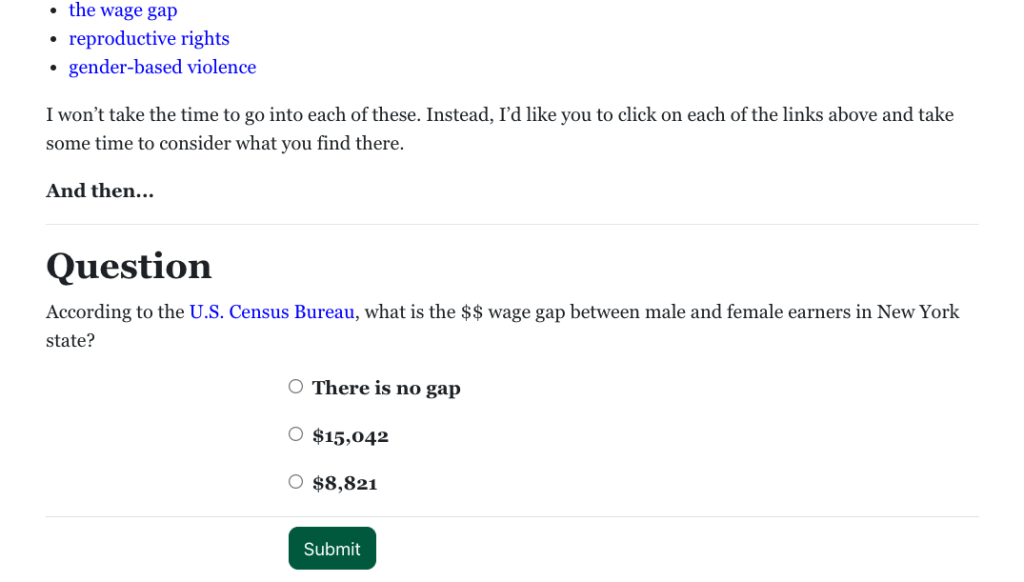This screenshot has width=1024, height=582.
Task: Click the "There is no gap" label text
Action: [386, 388]
